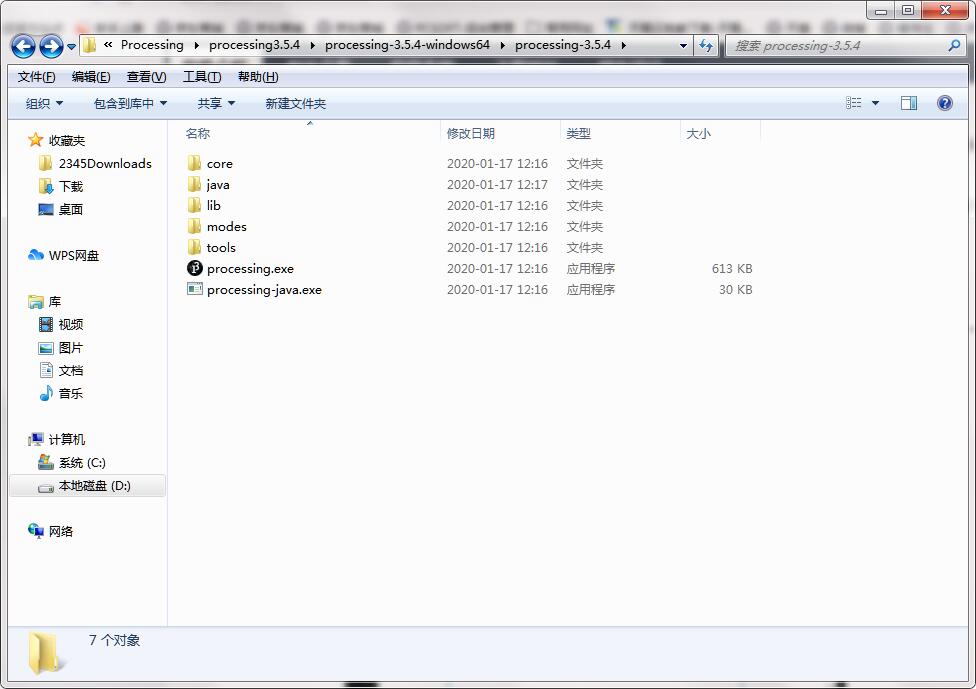
Task: Open drive 系统 (C:)
Action: point(72,462)
